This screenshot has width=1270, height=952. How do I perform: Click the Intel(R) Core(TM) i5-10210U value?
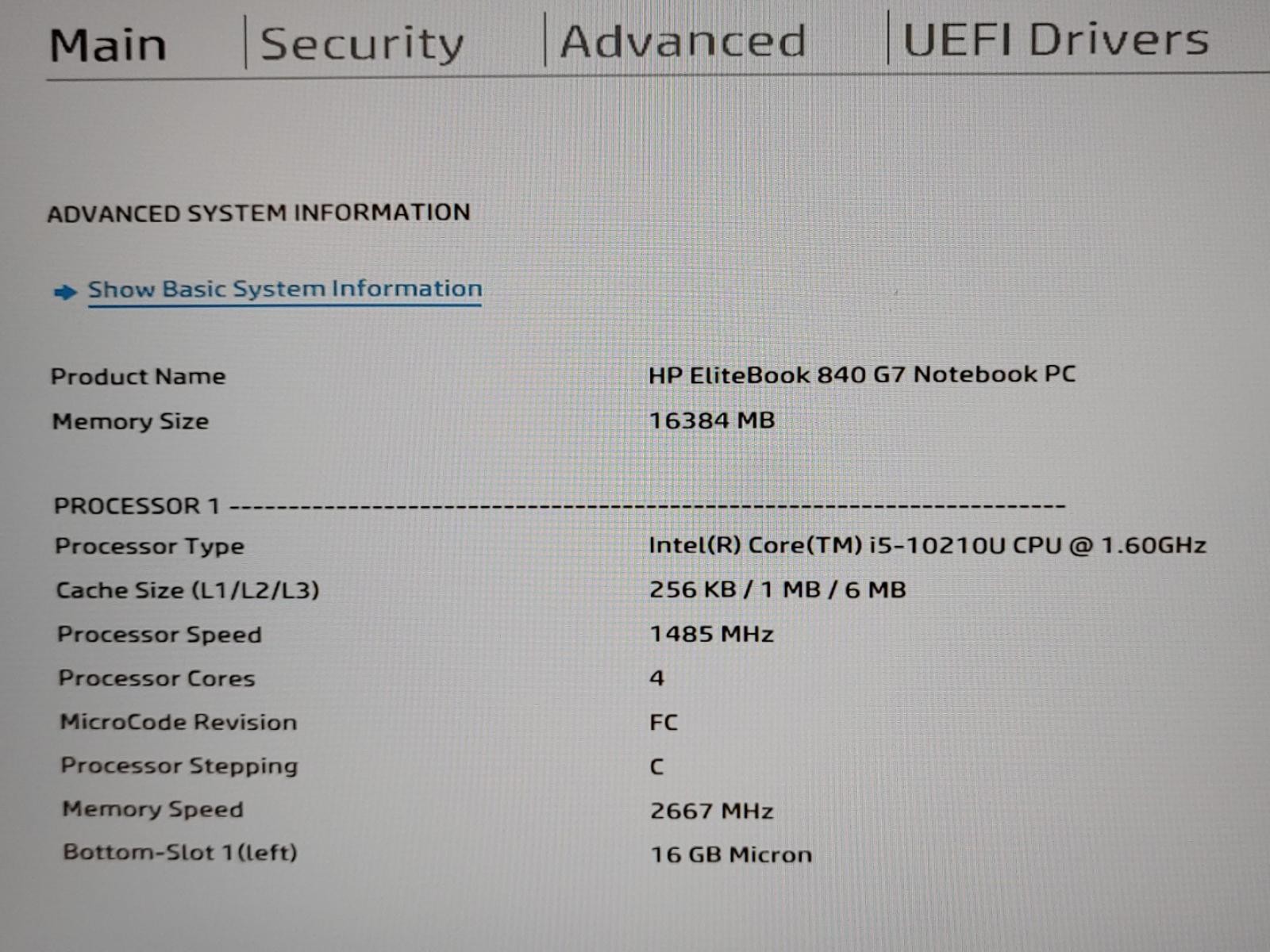(927, 545)
